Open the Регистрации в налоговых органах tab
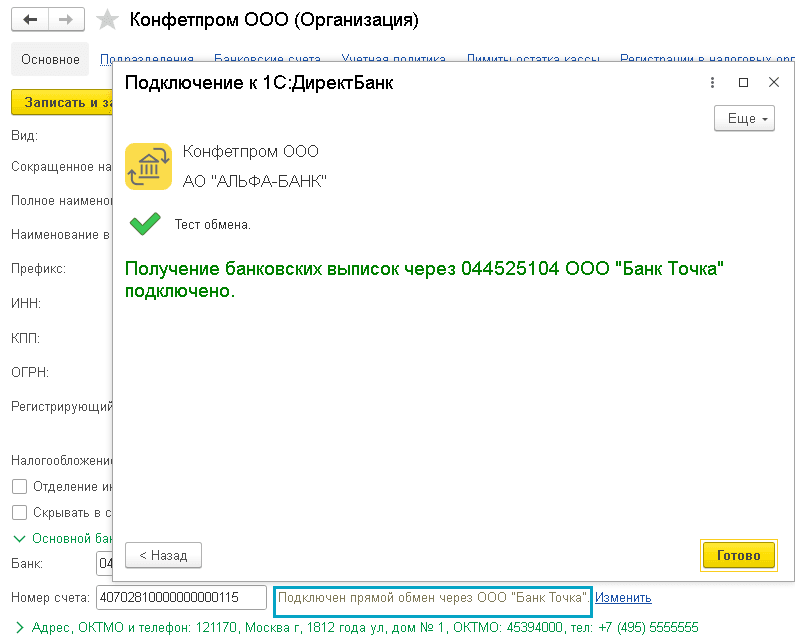This screenshot has width=795, height=643. (x=707, y=58)
